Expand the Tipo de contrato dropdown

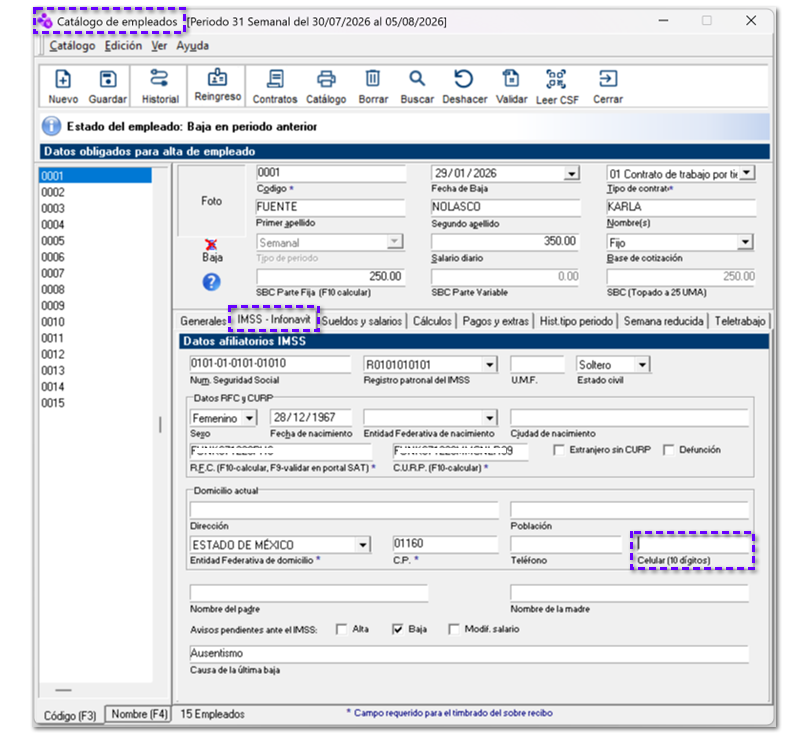coord(747,173)
